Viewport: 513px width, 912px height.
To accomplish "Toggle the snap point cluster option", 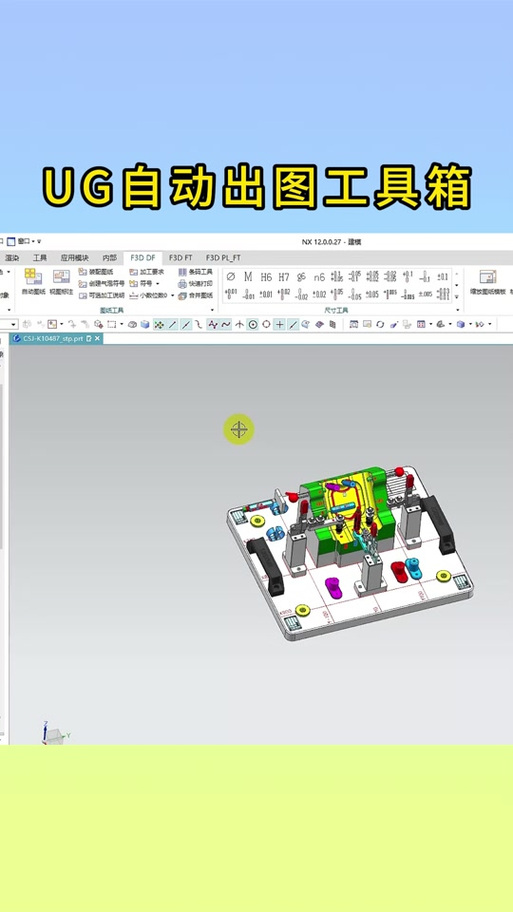I will point(159,325).
